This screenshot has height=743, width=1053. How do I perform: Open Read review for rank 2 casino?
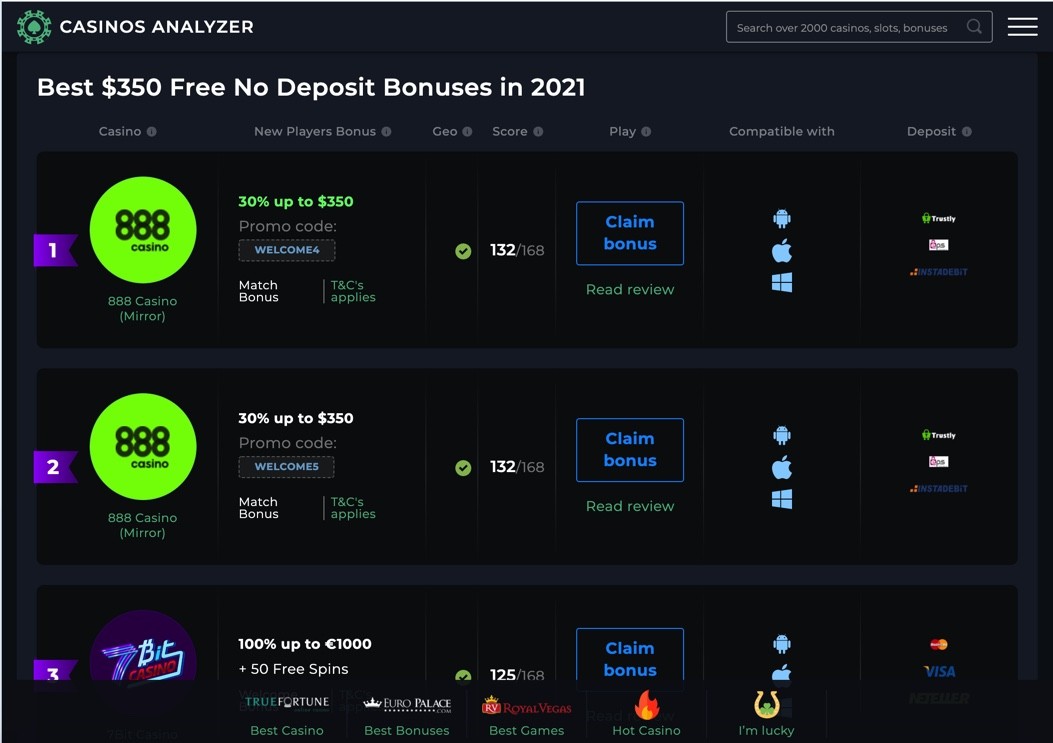630,507
